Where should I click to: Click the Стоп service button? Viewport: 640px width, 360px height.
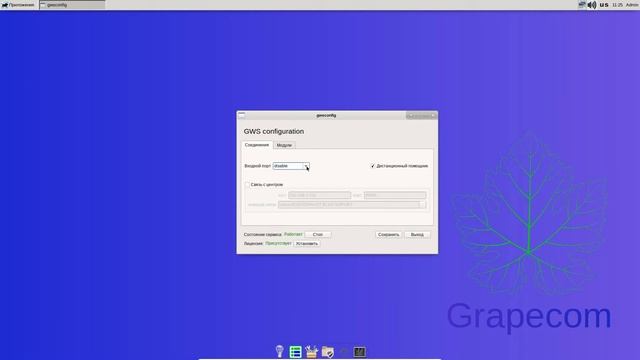pos(318,234)
